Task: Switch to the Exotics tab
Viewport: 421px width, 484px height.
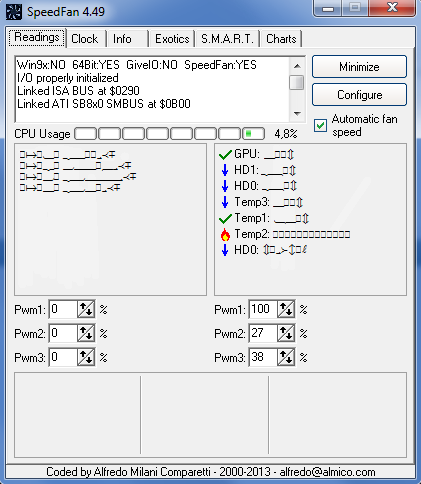Action: (172, 39)
